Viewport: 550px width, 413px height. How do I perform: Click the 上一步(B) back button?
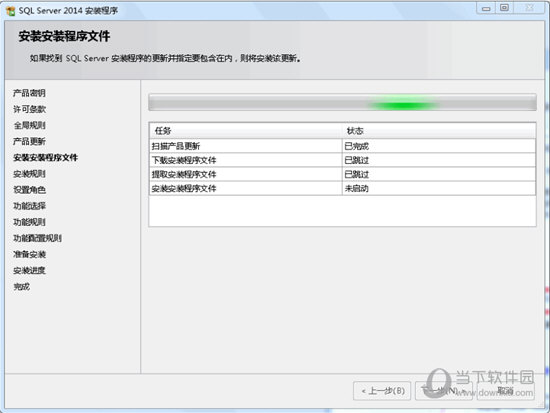click(382, 391)
